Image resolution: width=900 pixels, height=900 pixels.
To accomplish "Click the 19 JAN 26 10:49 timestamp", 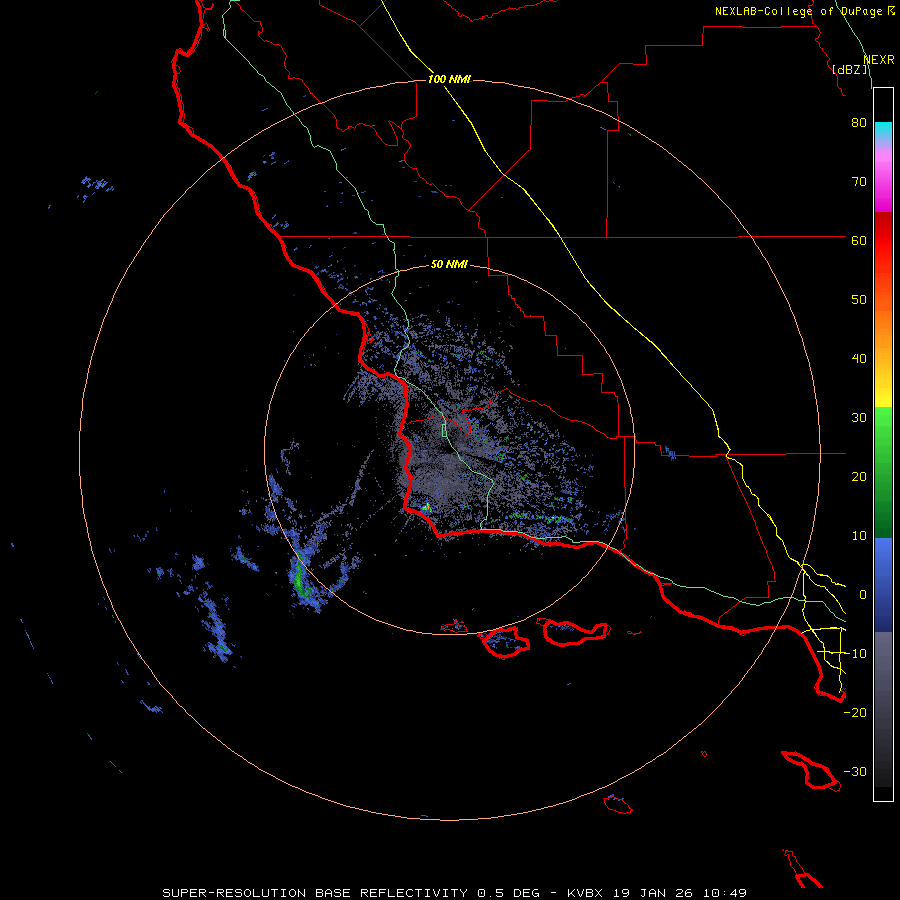I will (680, 893).
